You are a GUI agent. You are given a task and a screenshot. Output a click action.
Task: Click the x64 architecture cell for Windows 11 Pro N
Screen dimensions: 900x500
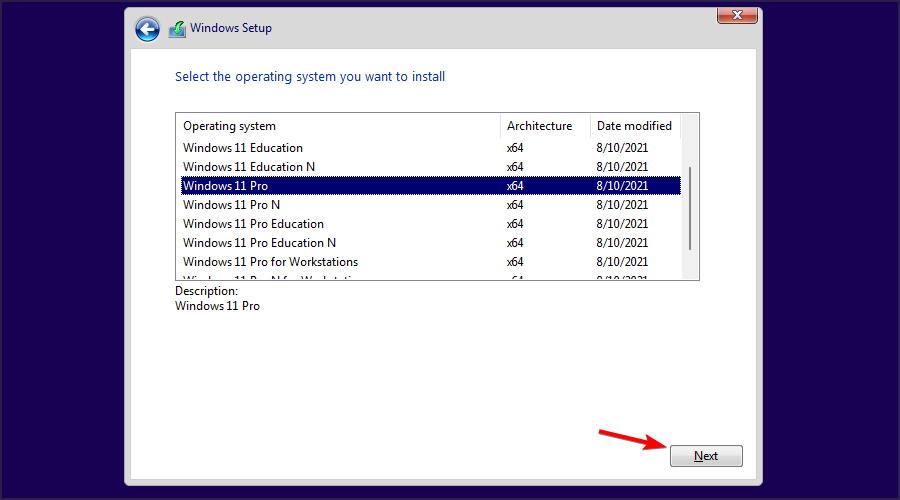coord(515,205)
